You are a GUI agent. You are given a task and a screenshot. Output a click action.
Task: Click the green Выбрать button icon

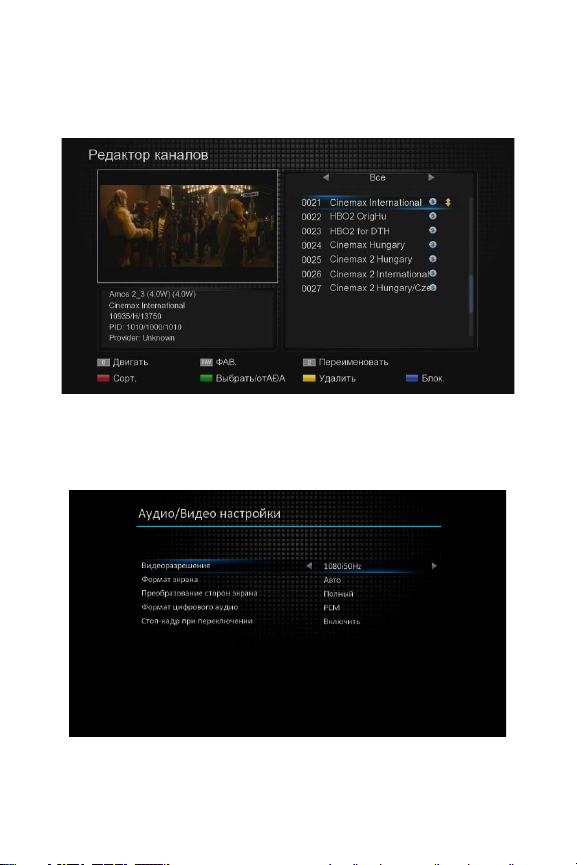pyautogui.click(x=206, y=378)
